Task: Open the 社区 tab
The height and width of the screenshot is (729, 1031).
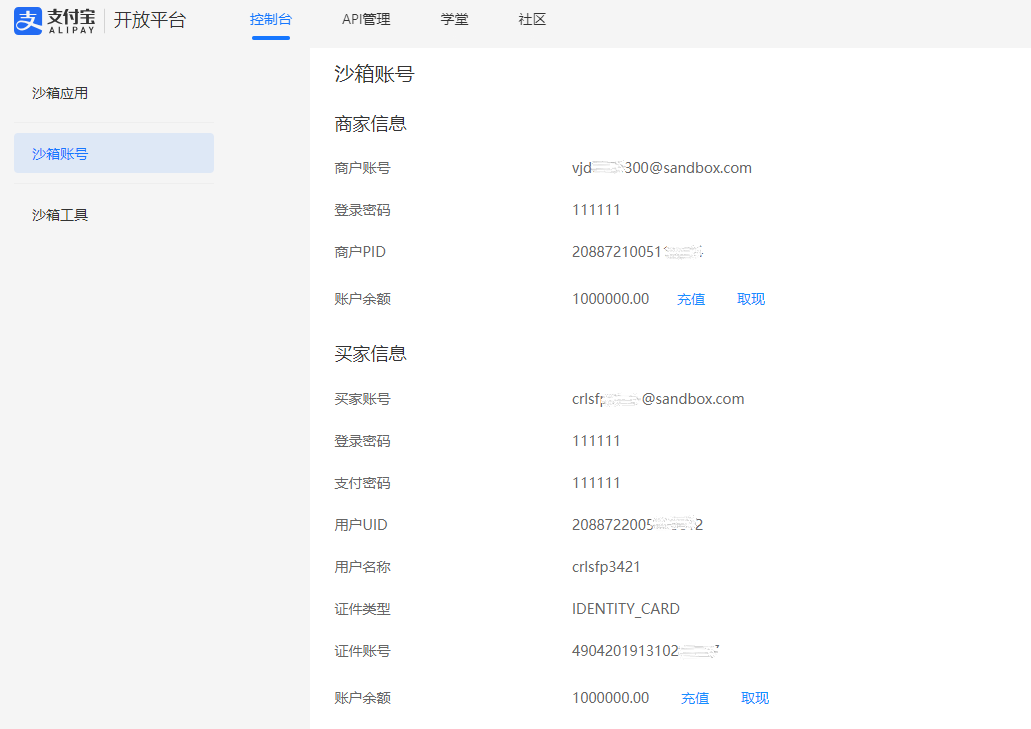Action: coord(532,20)
